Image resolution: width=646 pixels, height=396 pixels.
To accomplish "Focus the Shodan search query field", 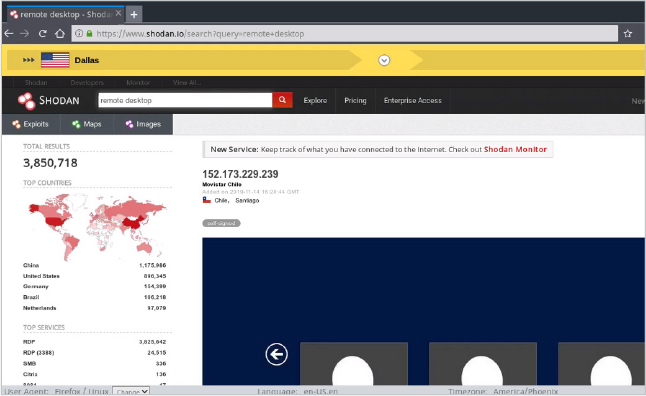I will pyautogui.click(x=185, y=100).
